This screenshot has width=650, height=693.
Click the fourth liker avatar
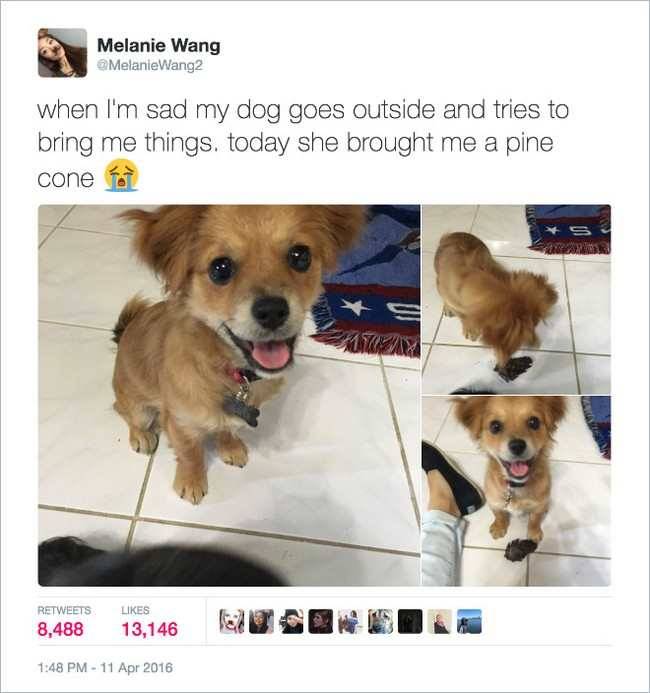(x=320, y=621)
